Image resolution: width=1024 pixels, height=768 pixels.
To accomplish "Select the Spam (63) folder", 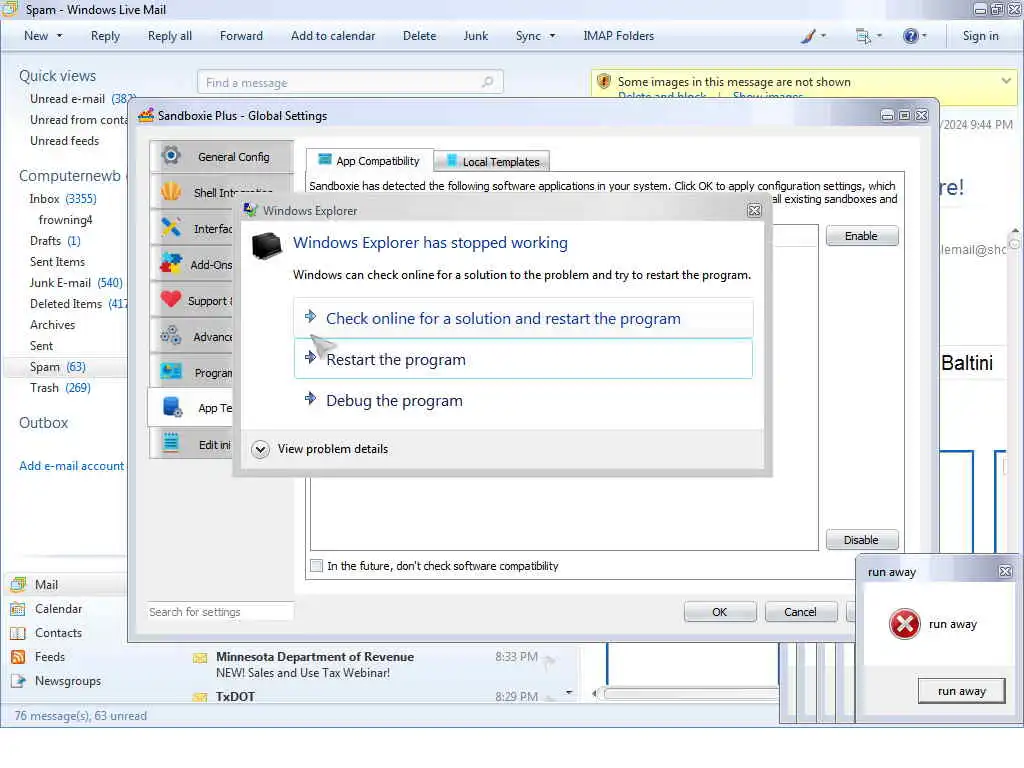I will 57,367.
